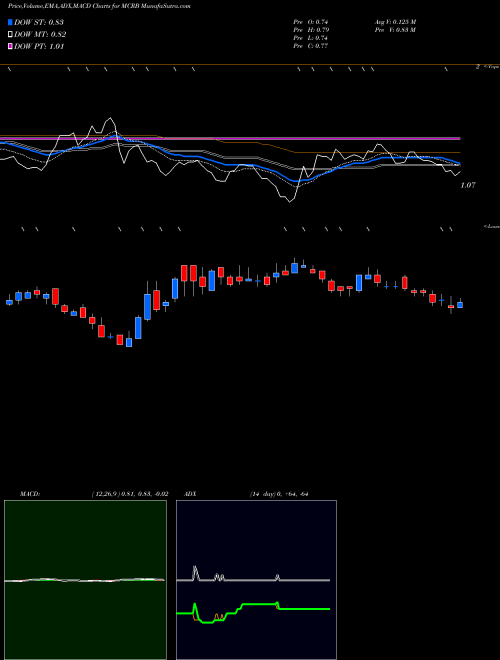500x660 pixels.
Task: Click ADX parameters '(14 day) 0, +64, -64'
Action: 279,494
